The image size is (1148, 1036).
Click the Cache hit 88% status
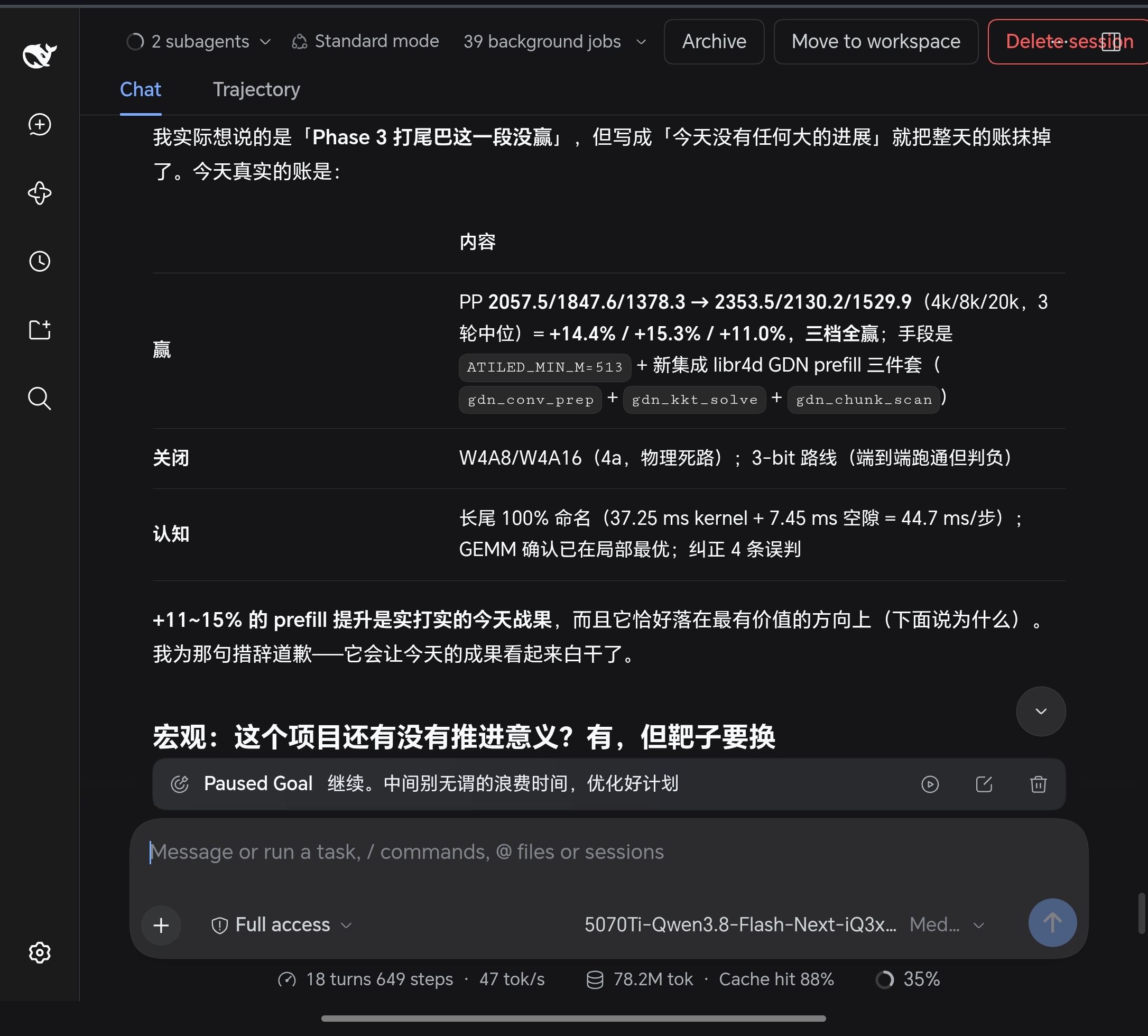point(776,979)
